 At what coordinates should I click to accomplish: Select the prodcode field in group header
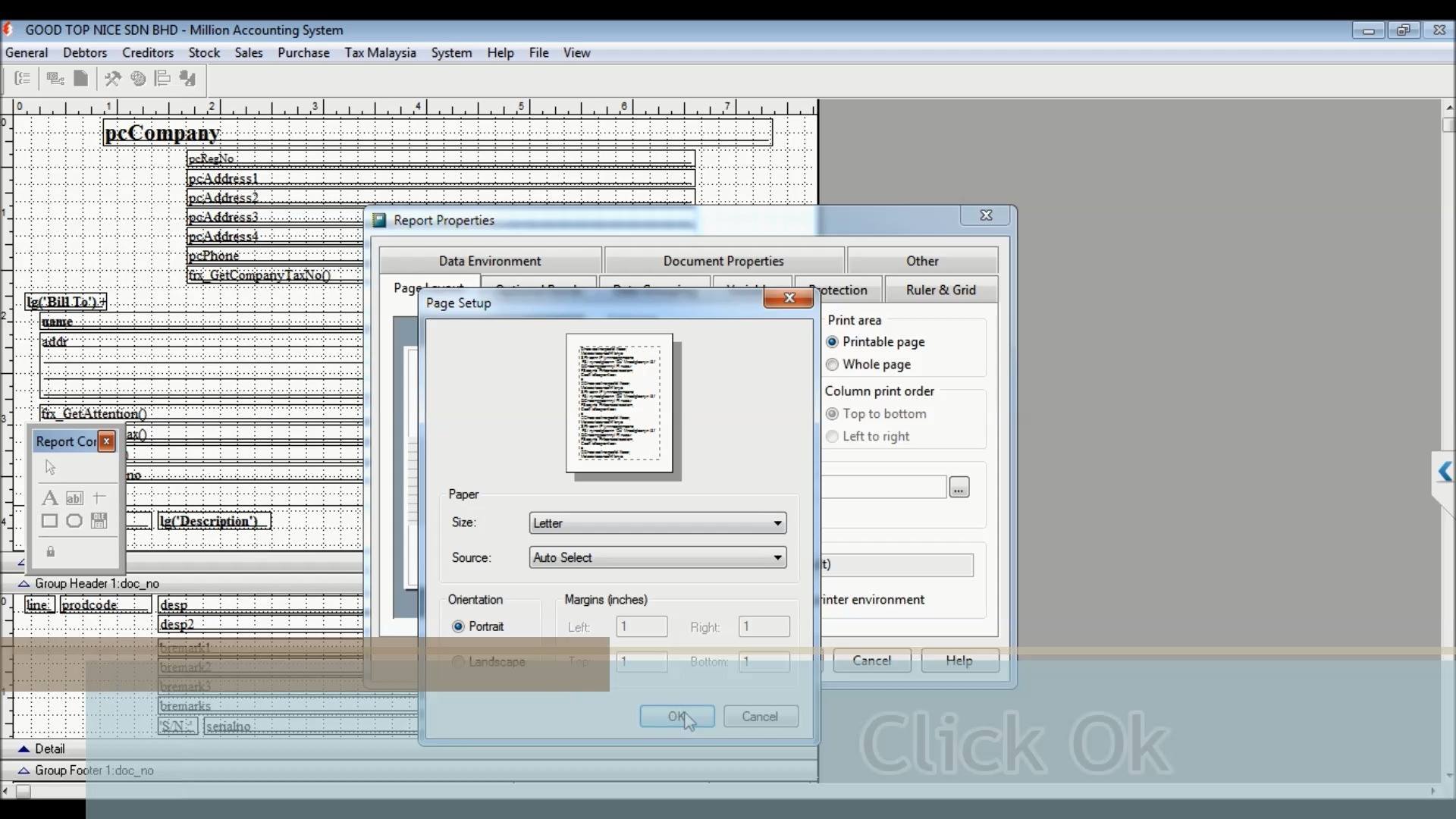point(105,604)
